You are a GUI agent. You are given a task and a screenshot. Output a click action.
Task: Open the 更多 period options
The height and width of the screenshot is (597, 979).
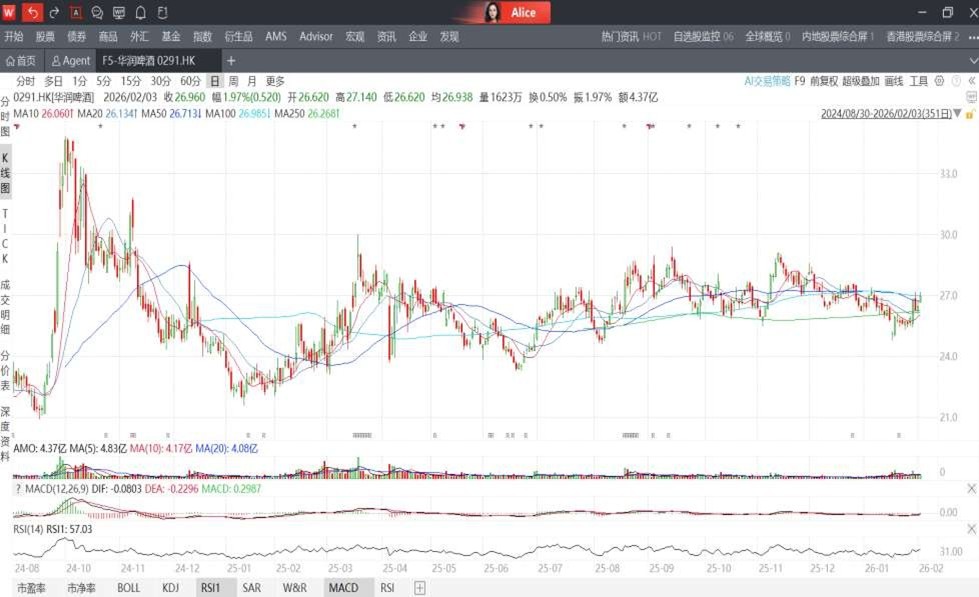click(275, 81)
